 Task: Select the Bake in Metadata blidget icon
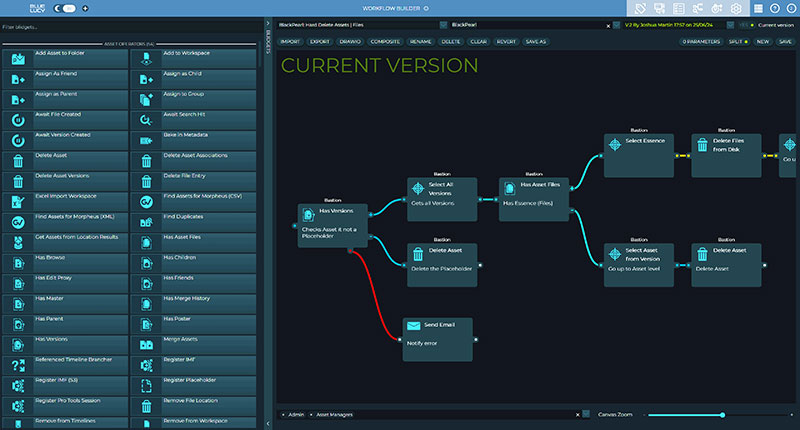pyautogui.click(x=146, y=141)
